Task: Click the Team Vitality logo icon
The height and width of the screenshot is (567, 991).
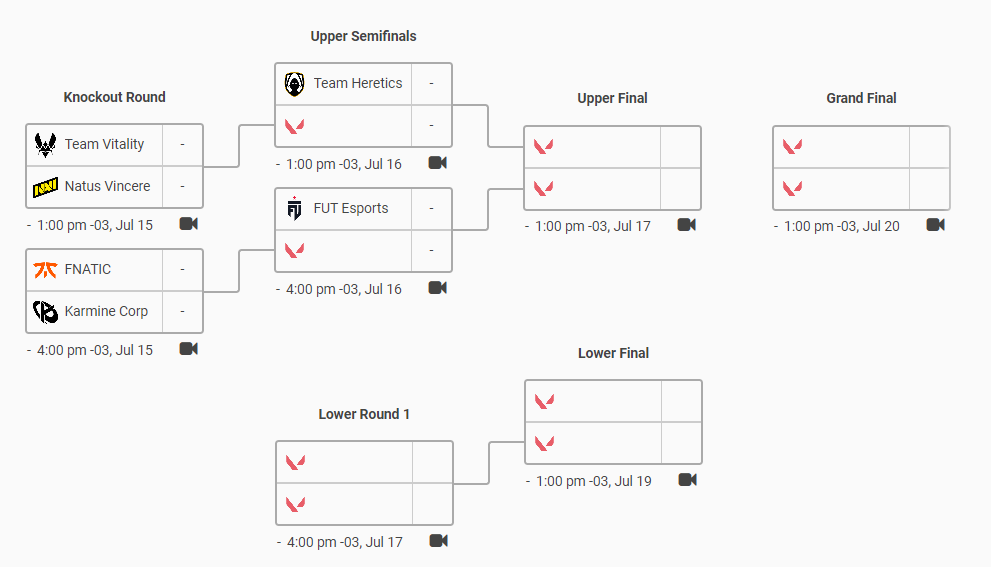Action: click(45, 145)
